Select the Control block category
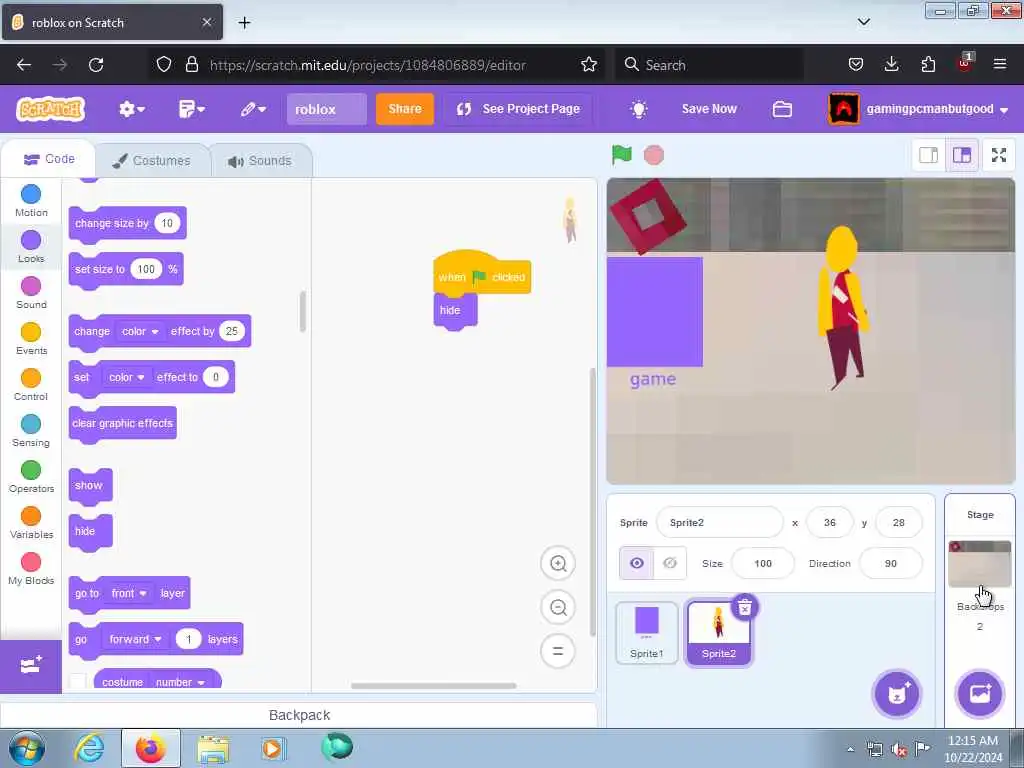The image size is (1024, 768). click(x=31, y=385)
